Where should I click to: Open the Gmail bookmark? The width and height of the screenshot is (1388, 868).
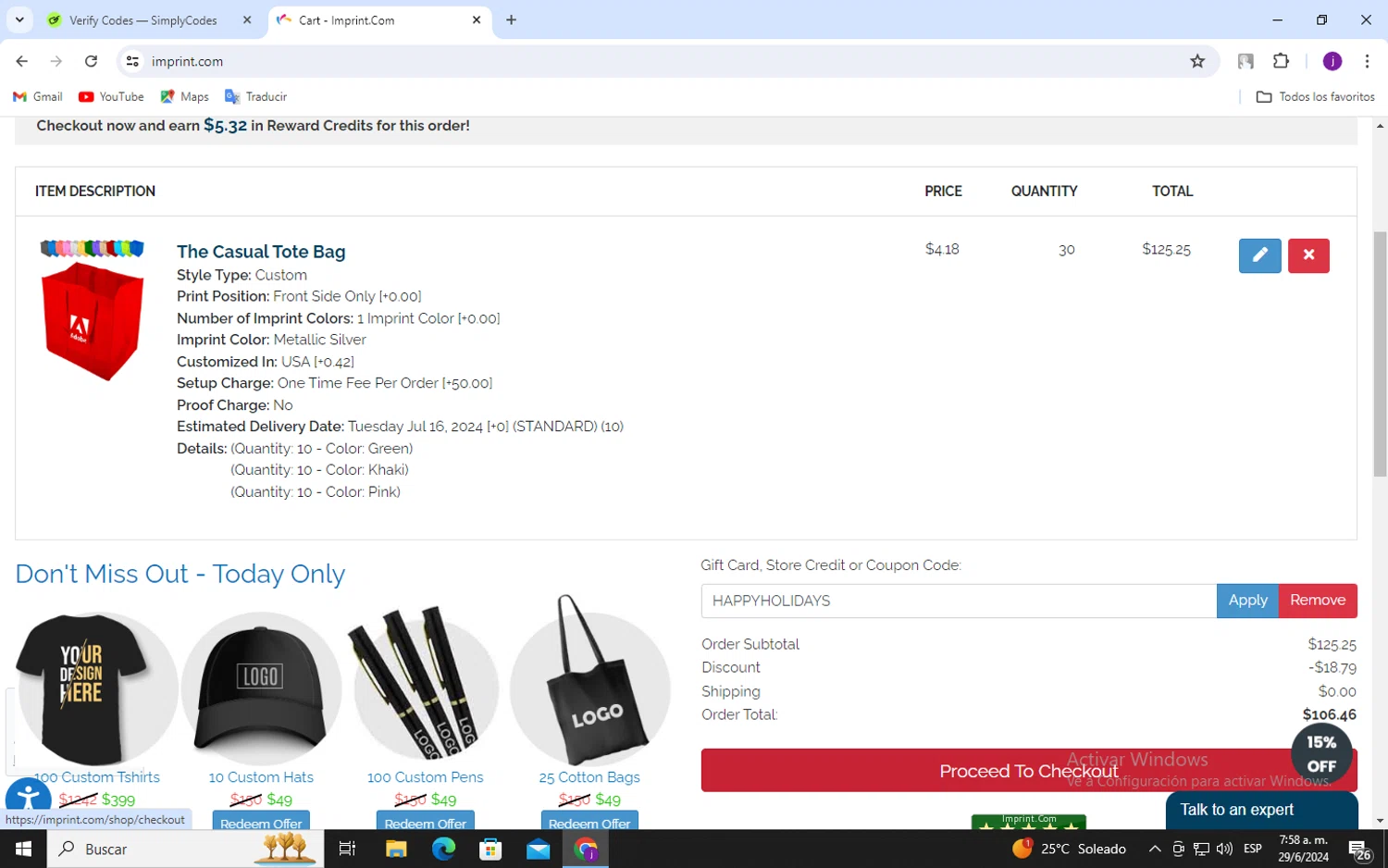coord(38,96)
